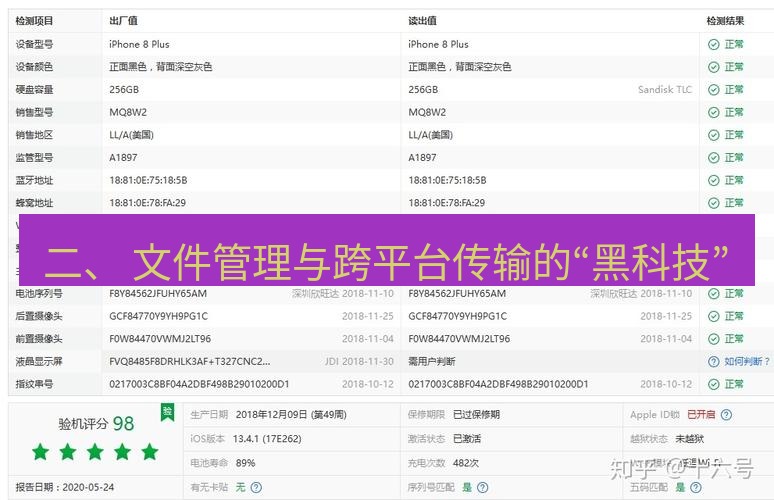Click read value LL/A(美国)

[x=430, y=135]
